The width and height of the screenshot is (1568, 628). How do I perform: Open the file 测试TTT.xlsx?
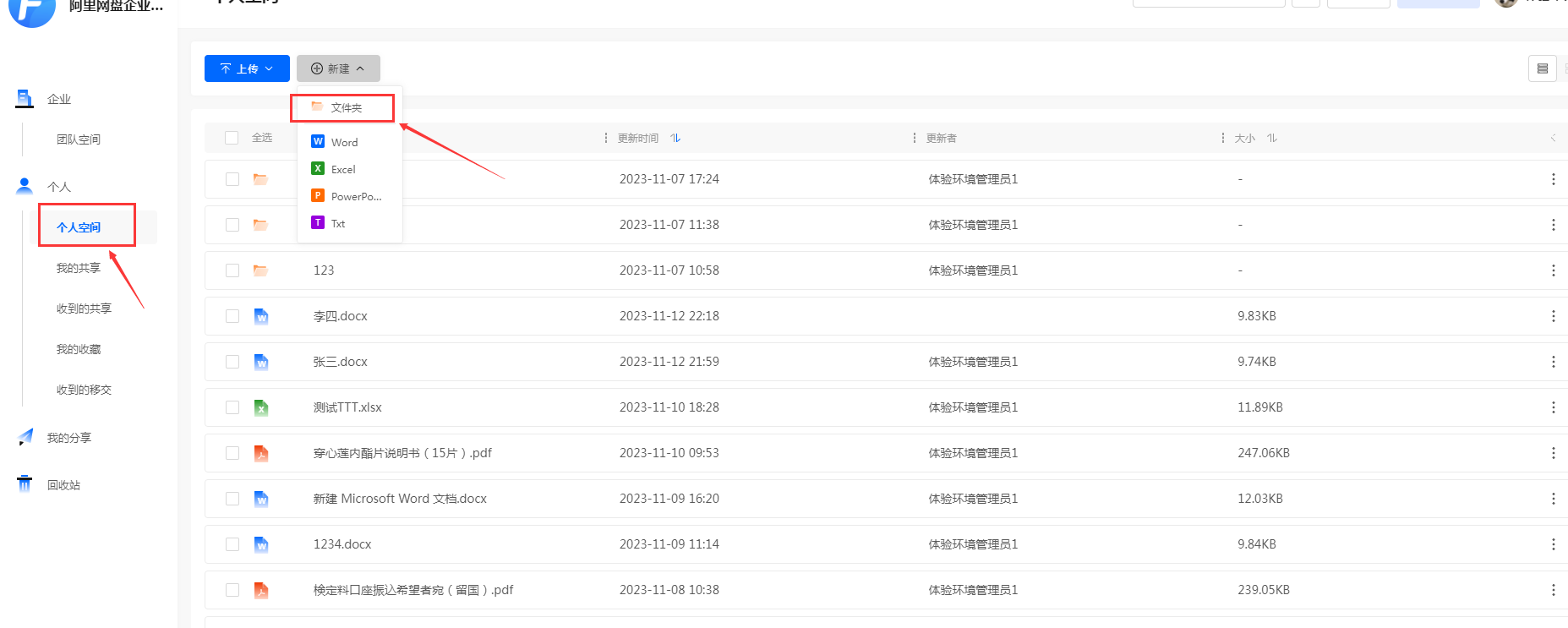click(x=347, y=407)
